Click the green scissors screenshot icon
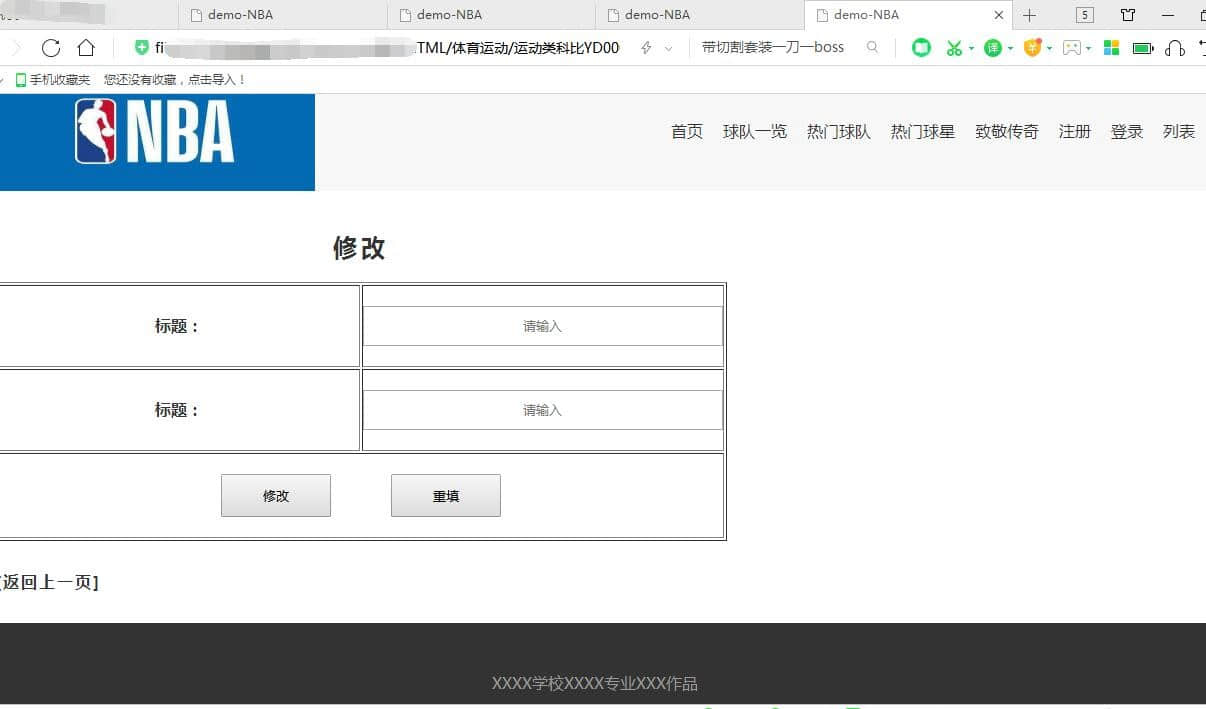This screenshot has height=709, width=1206. pos(954,48)
